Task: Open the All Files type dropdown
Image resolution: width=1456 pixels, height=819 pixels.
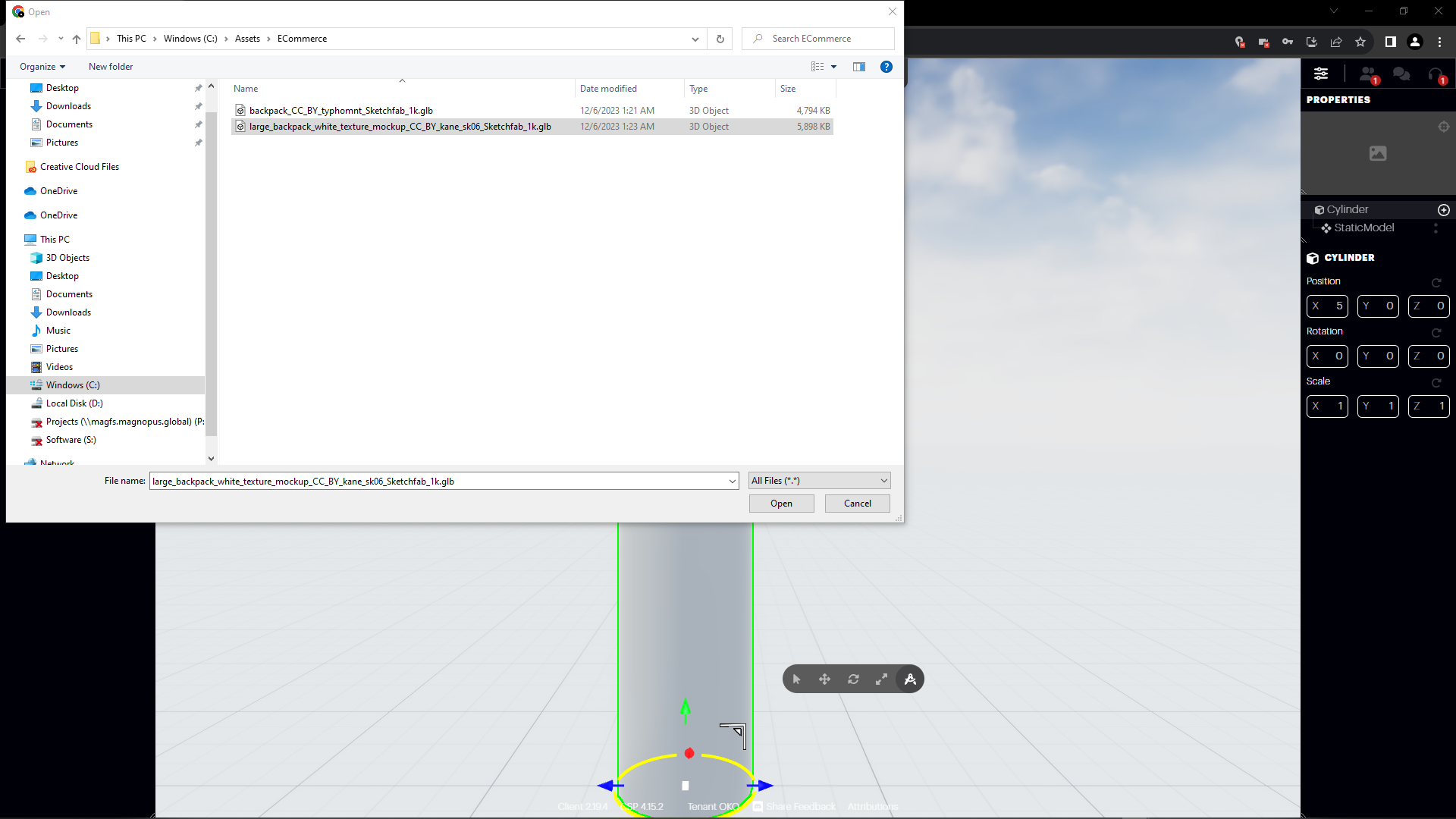Action: click(x=819, y=481)
